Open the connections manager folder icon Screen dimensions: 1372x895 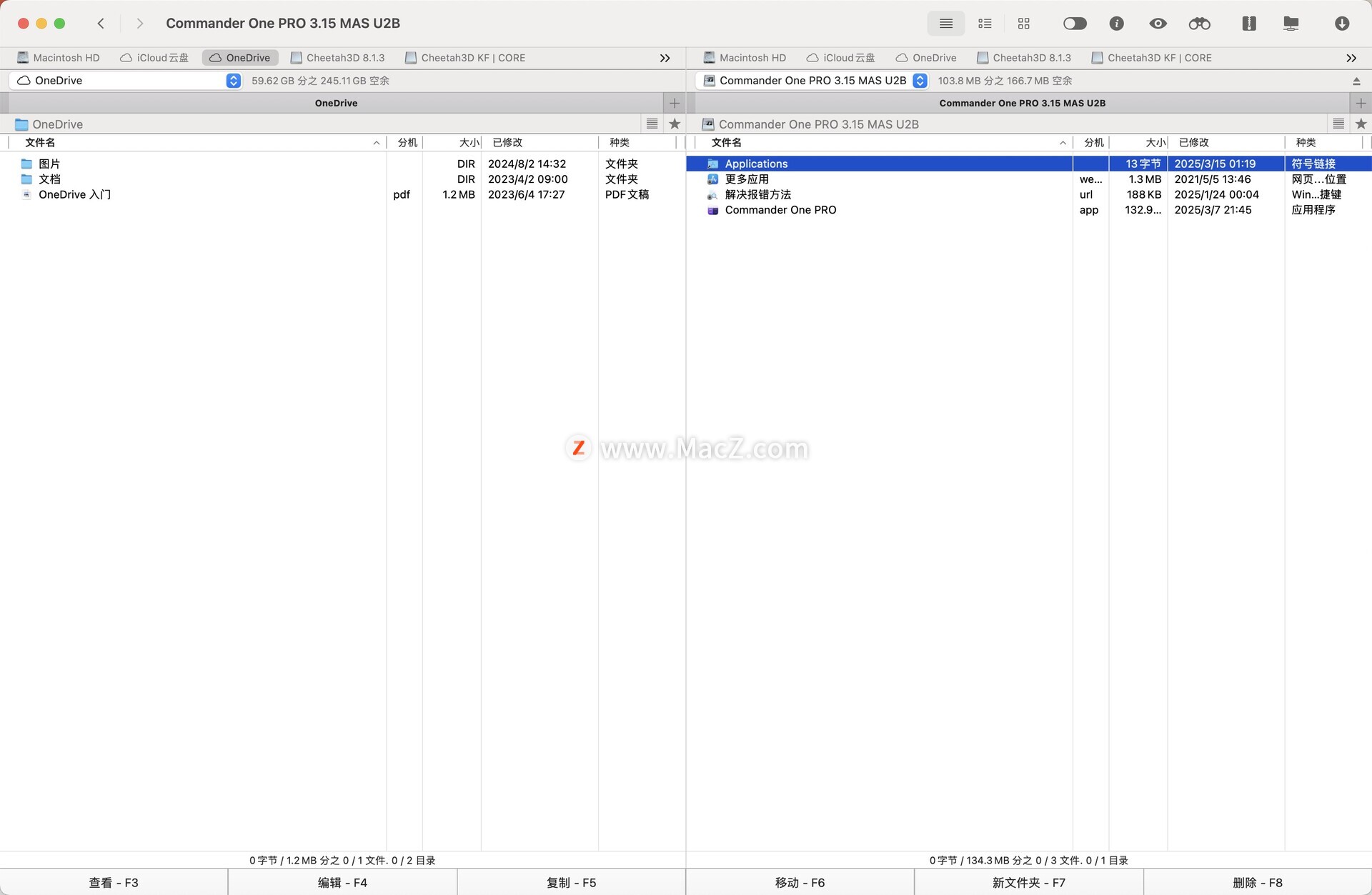point(1291,24)
